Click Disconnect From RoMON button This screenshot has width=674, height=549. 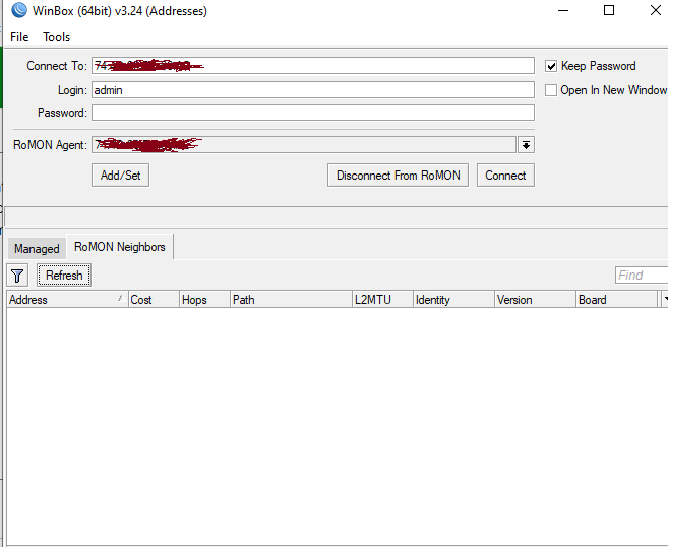point(398,175)
